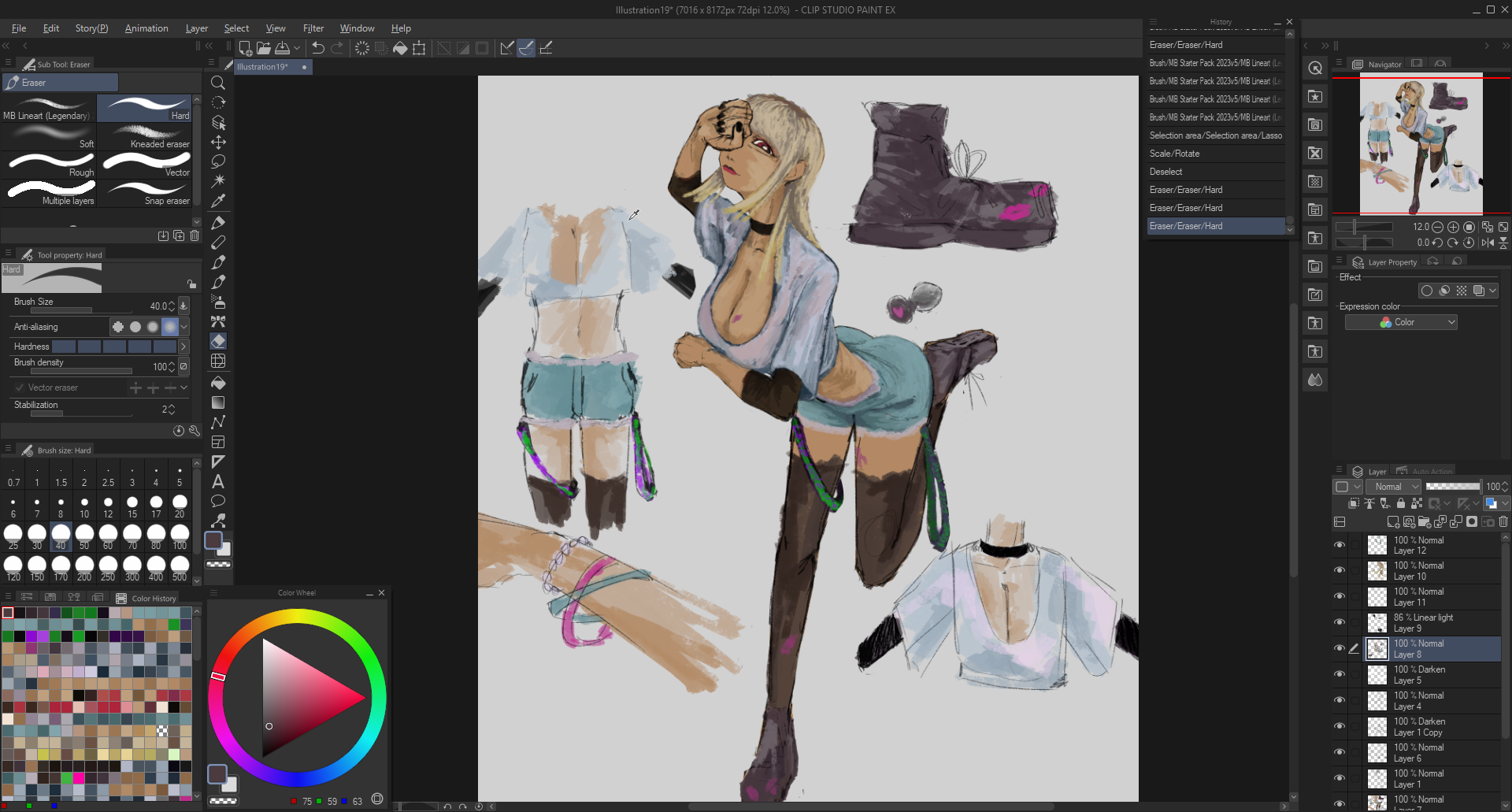1512x812 pixels.
Task: Select the Zoom magnifier tool
Action: [x=218, y=83]
